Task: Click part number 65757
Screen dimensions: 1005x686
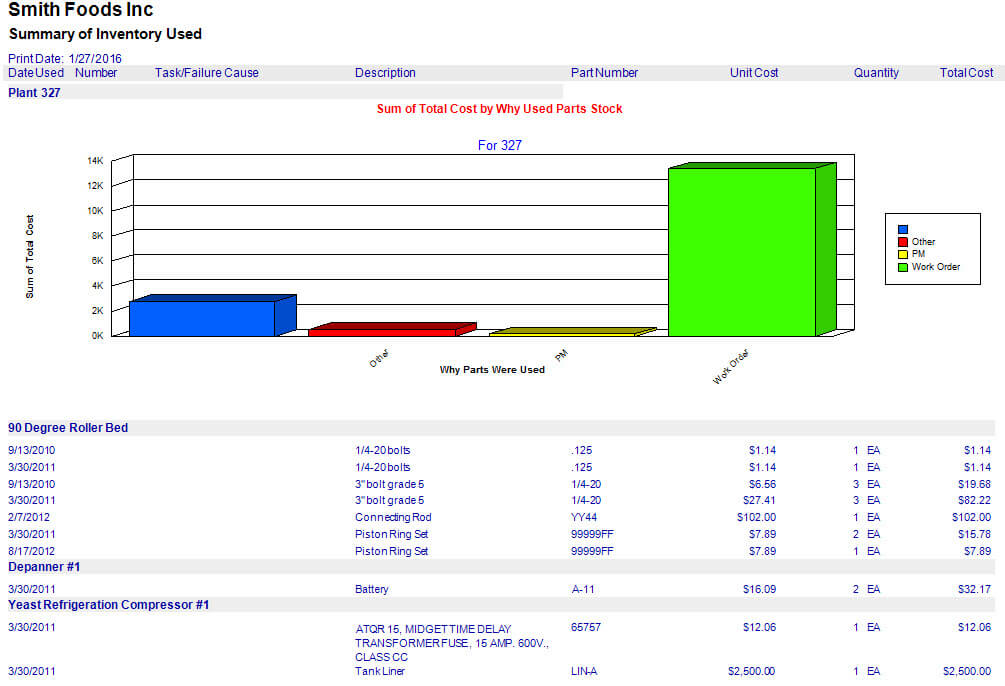Action: [x=586, y=627]
